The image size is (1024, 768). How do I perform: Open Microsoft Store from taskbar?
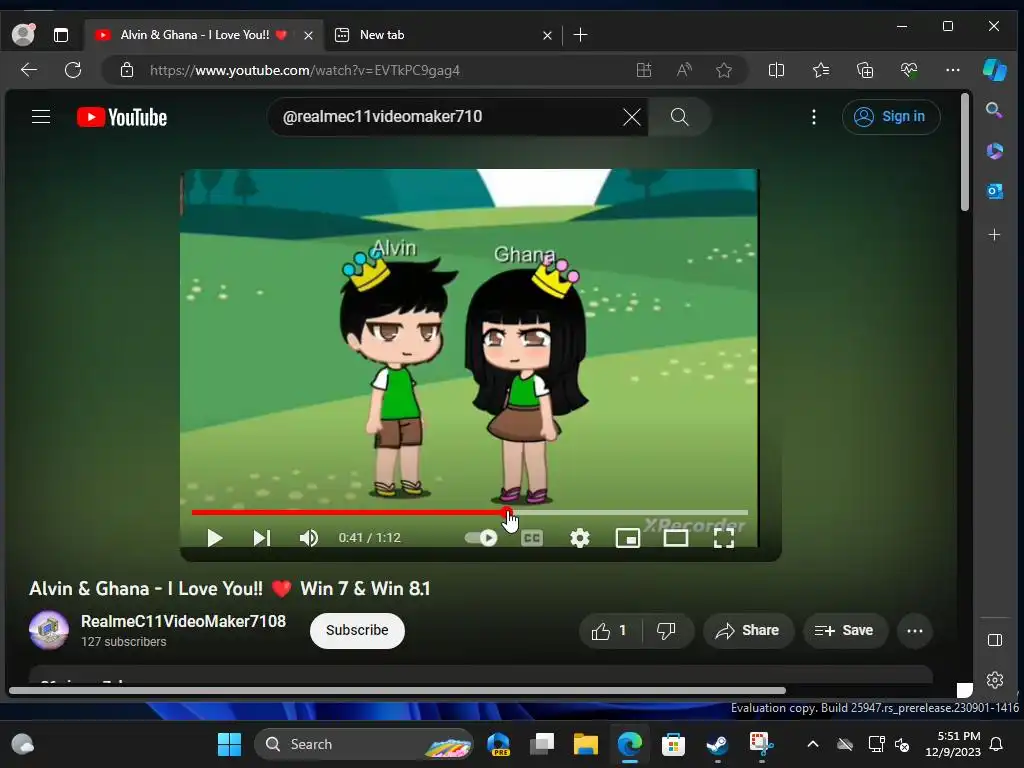673,744
